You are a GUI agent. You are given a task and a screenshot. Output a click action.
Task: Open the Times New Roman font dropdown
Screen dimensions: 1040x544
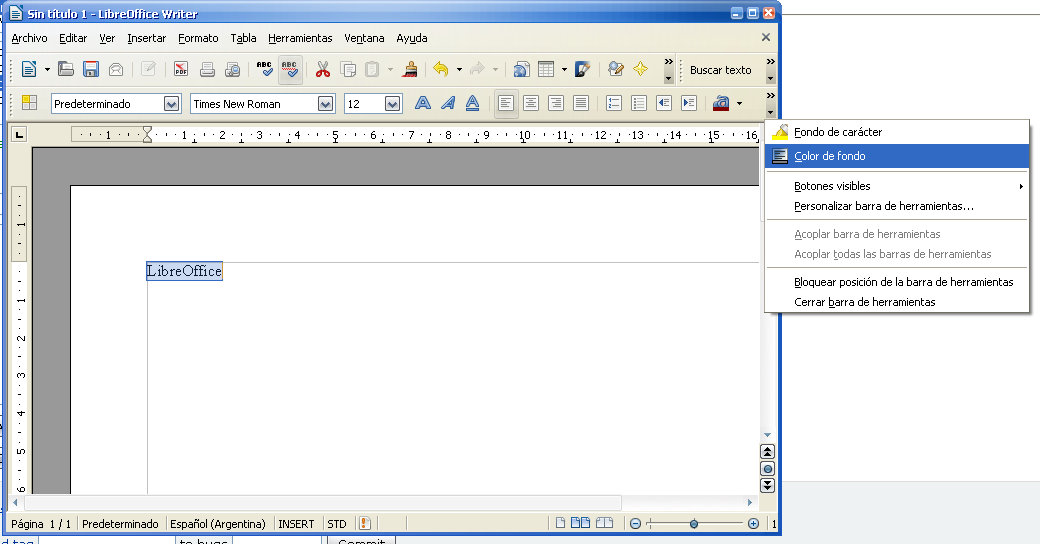coord(326,104)
